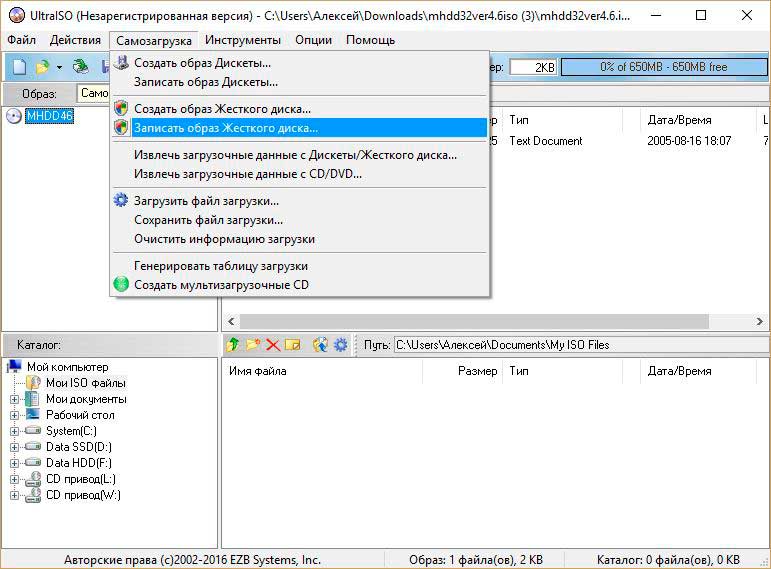The image size is (771, 569).
Task: Click the UltraISO disc icon in the title bar
Action: 16,15
